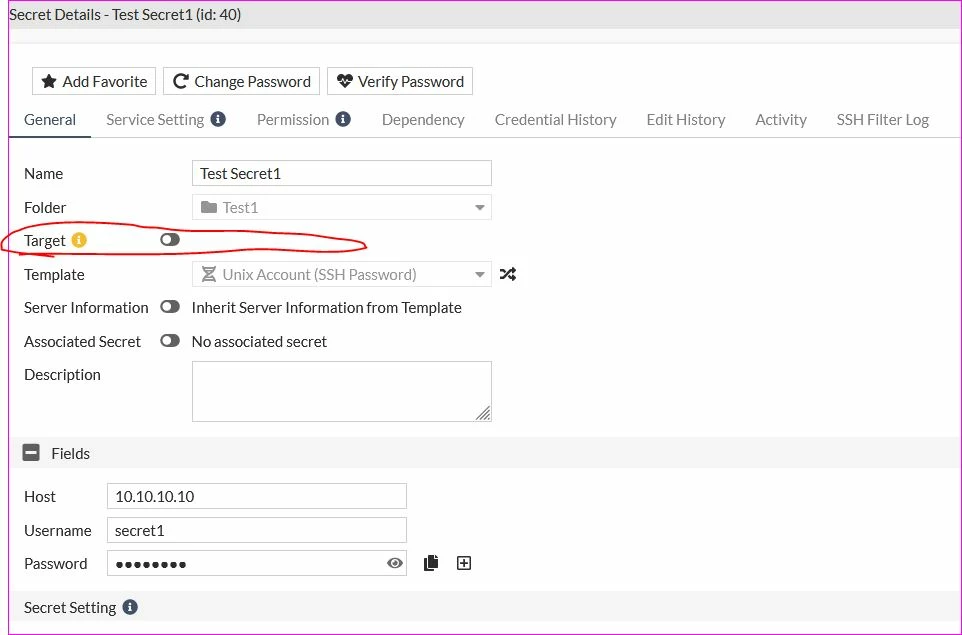The width and height of the screenshot is (962, 635).
Task: Click the Service Setting info icon
Action: click(218, 119)
